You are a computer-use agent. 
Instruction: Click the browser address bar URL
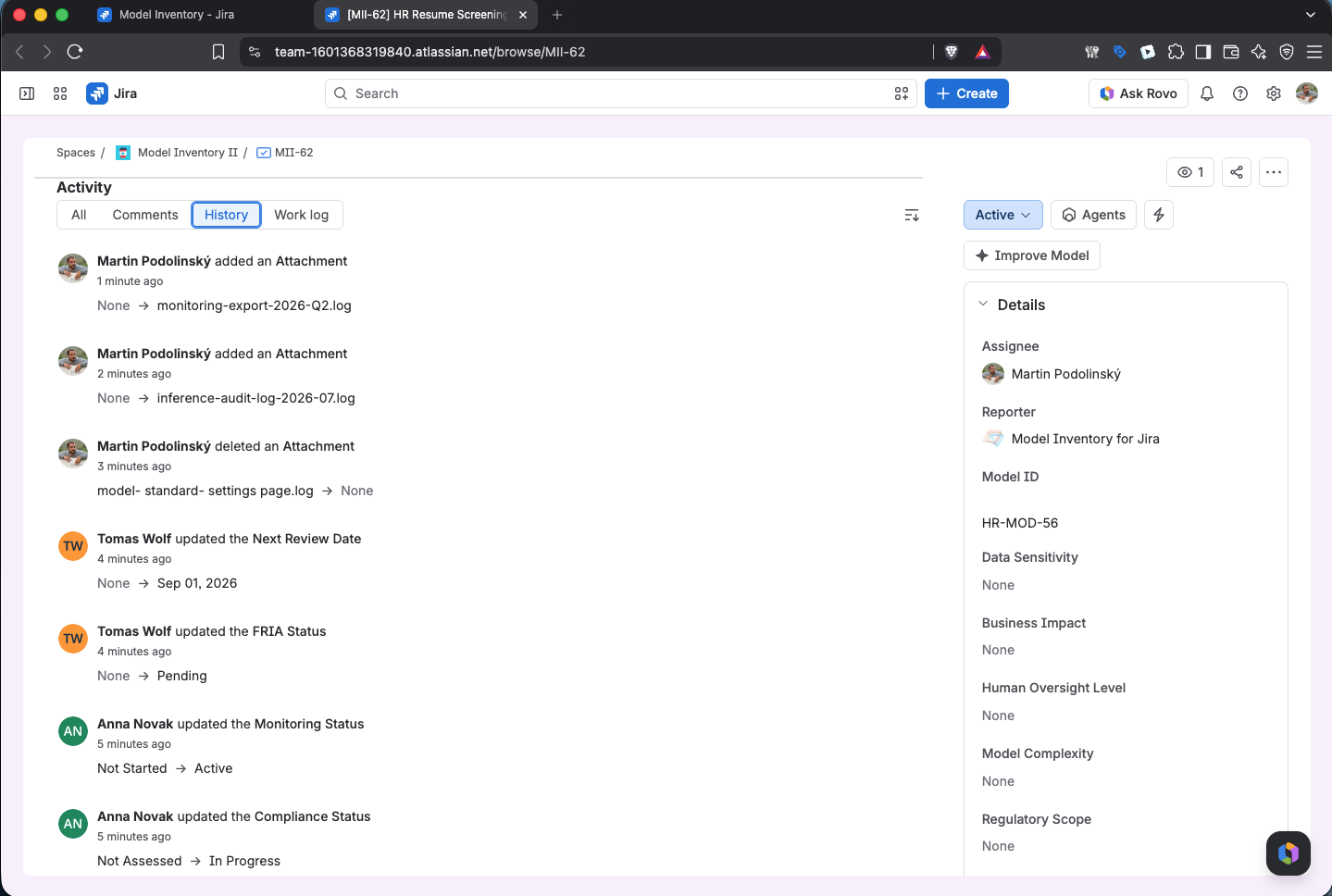tap(429, 52)
